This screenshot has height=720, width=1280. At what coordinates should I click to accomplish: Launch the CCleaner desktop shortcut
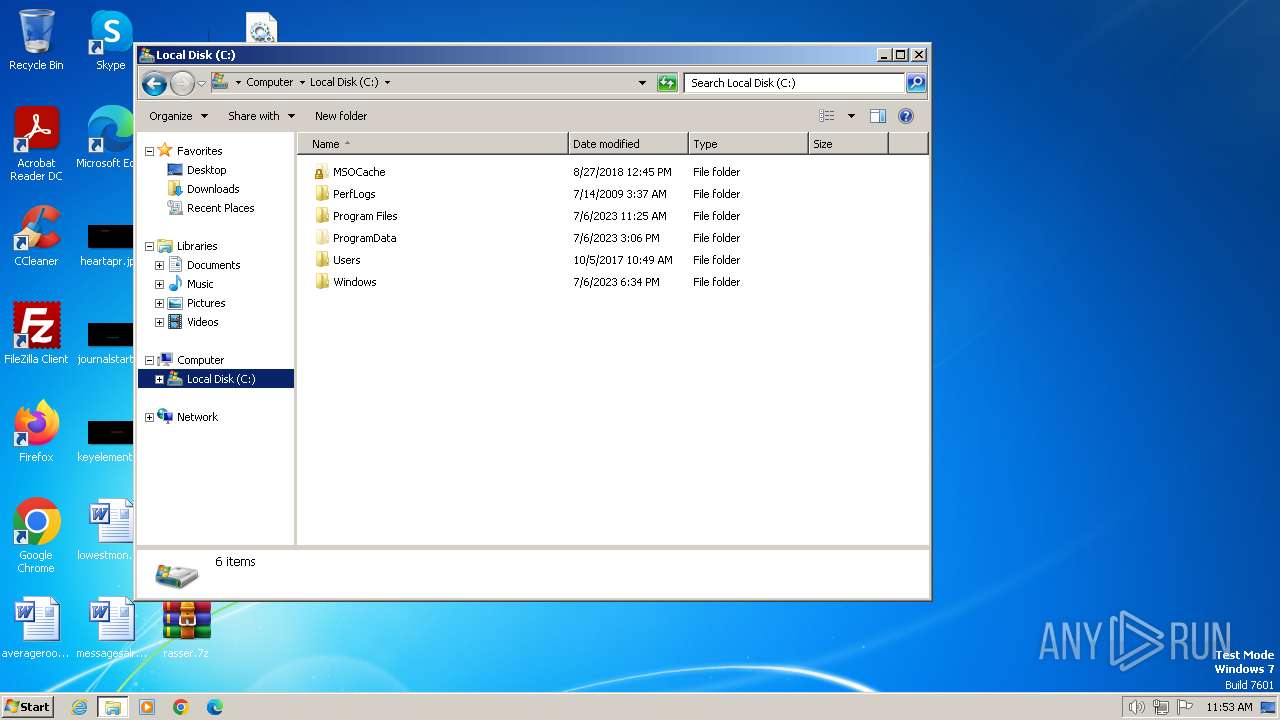(x=36, y=236)
